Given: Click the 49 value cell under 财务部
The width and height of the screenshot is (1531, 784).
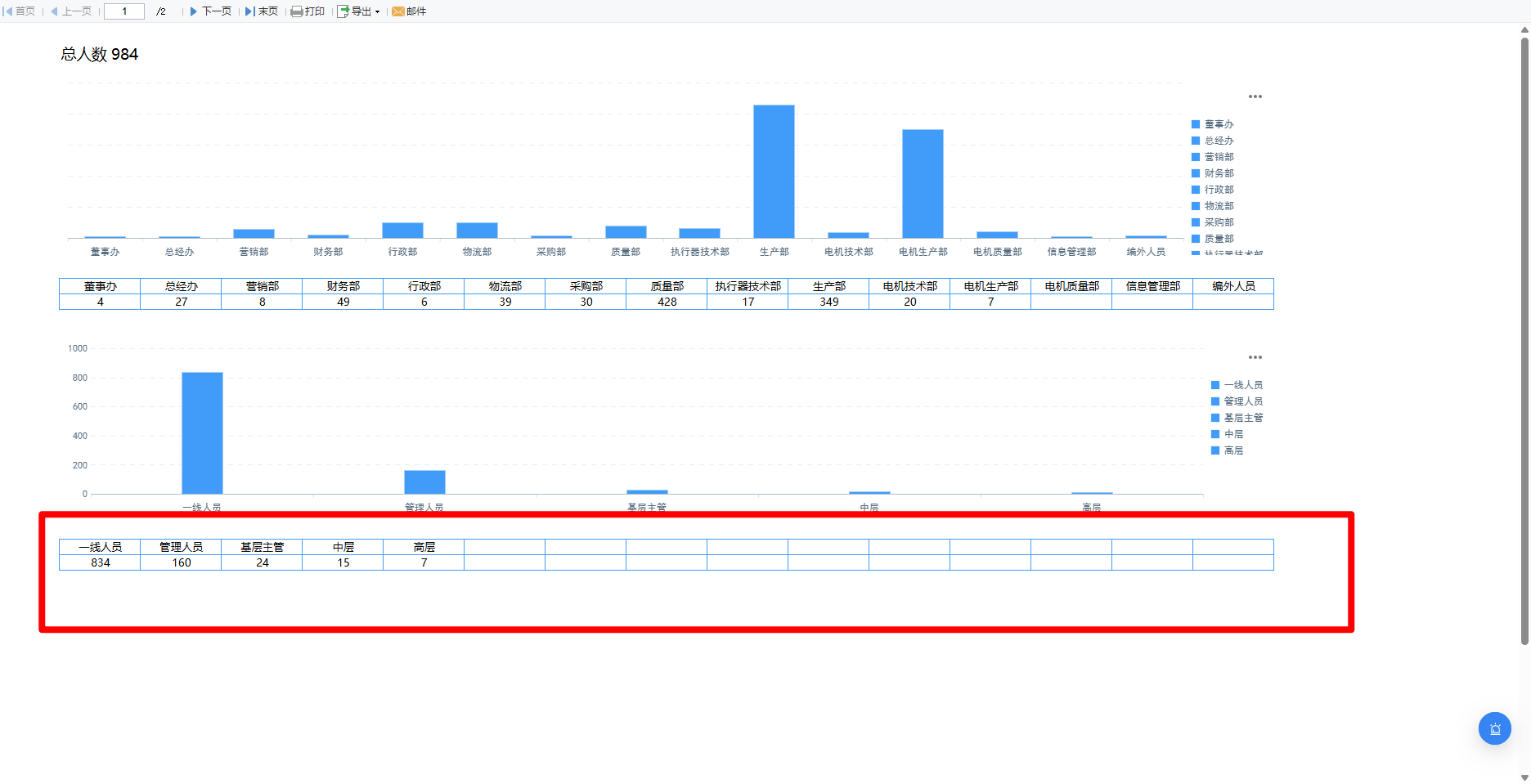Looking at the screenshot, I should [x=343, y=302].
